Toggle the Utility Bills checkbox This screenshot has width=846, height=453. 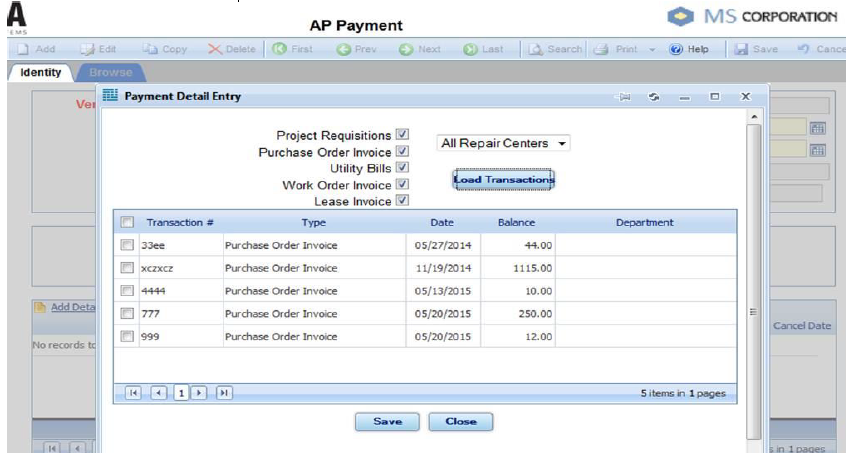[x=402, y=168]
